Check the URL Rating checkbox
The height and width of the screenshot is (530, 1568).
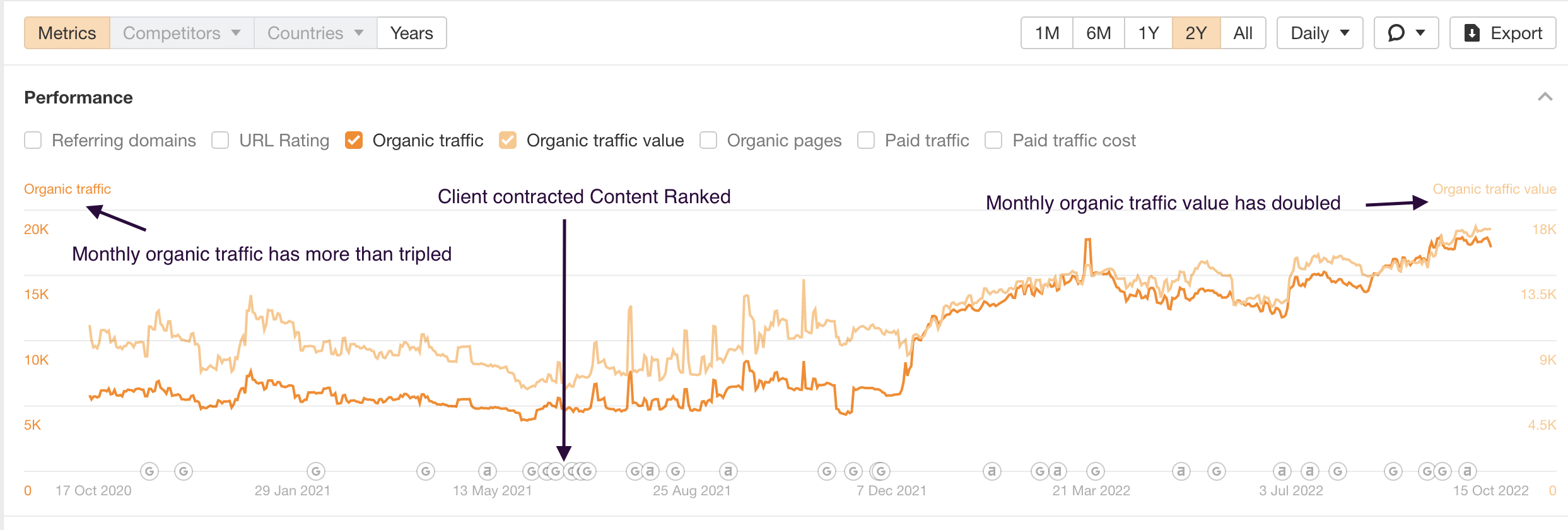220,140
